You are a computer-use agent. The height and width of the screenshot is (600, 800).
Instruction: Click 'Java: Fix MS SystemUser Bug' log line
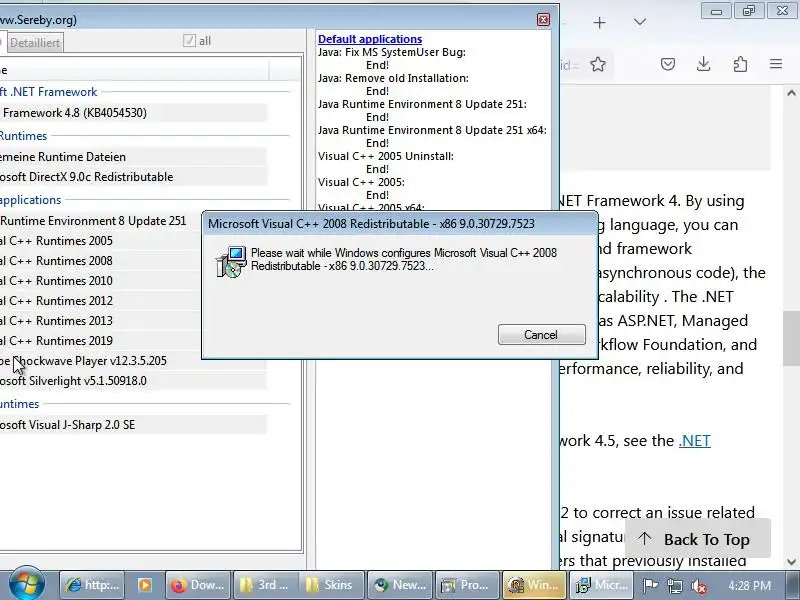click(x=391, y=52)
